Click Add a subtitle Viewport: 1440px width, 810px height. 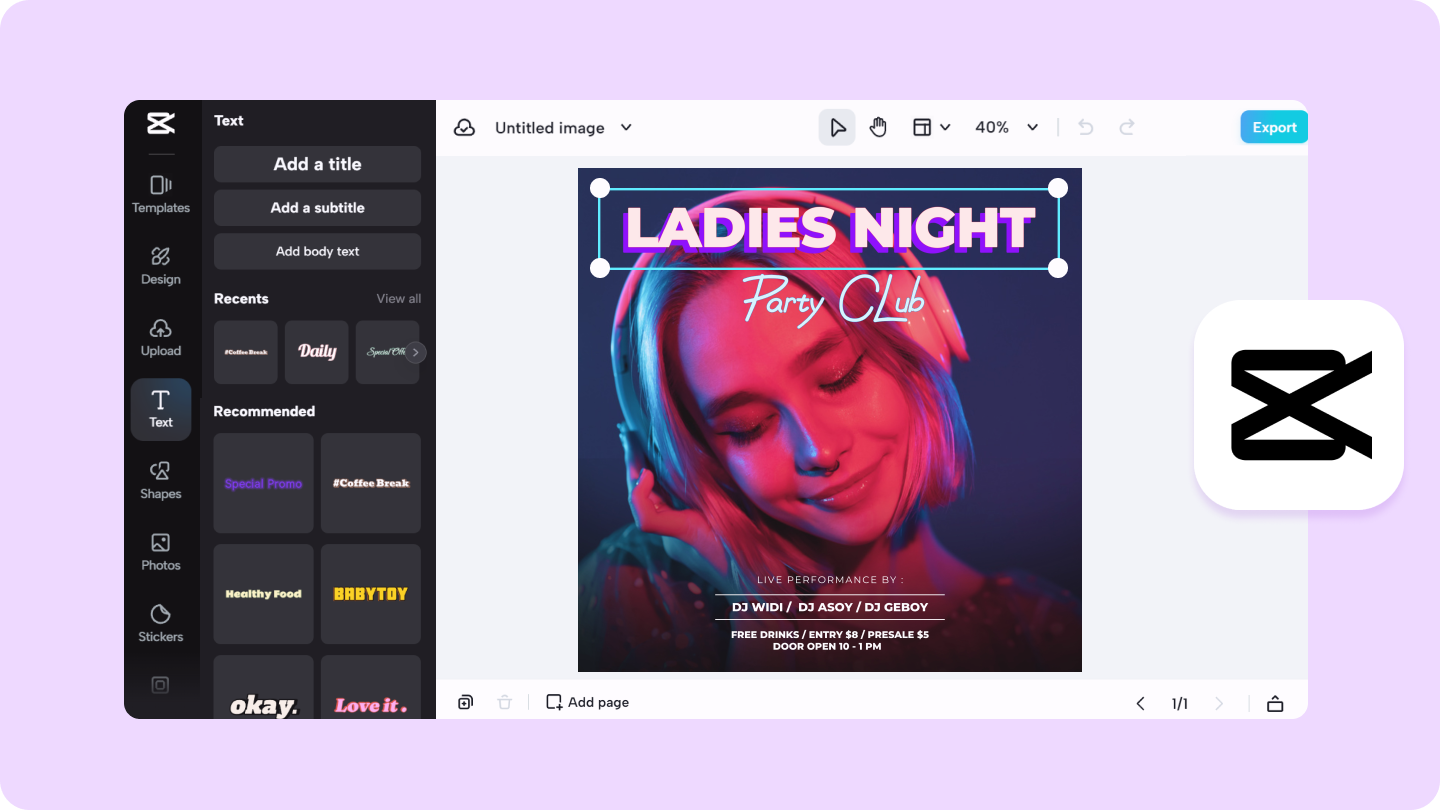point(317,208)
